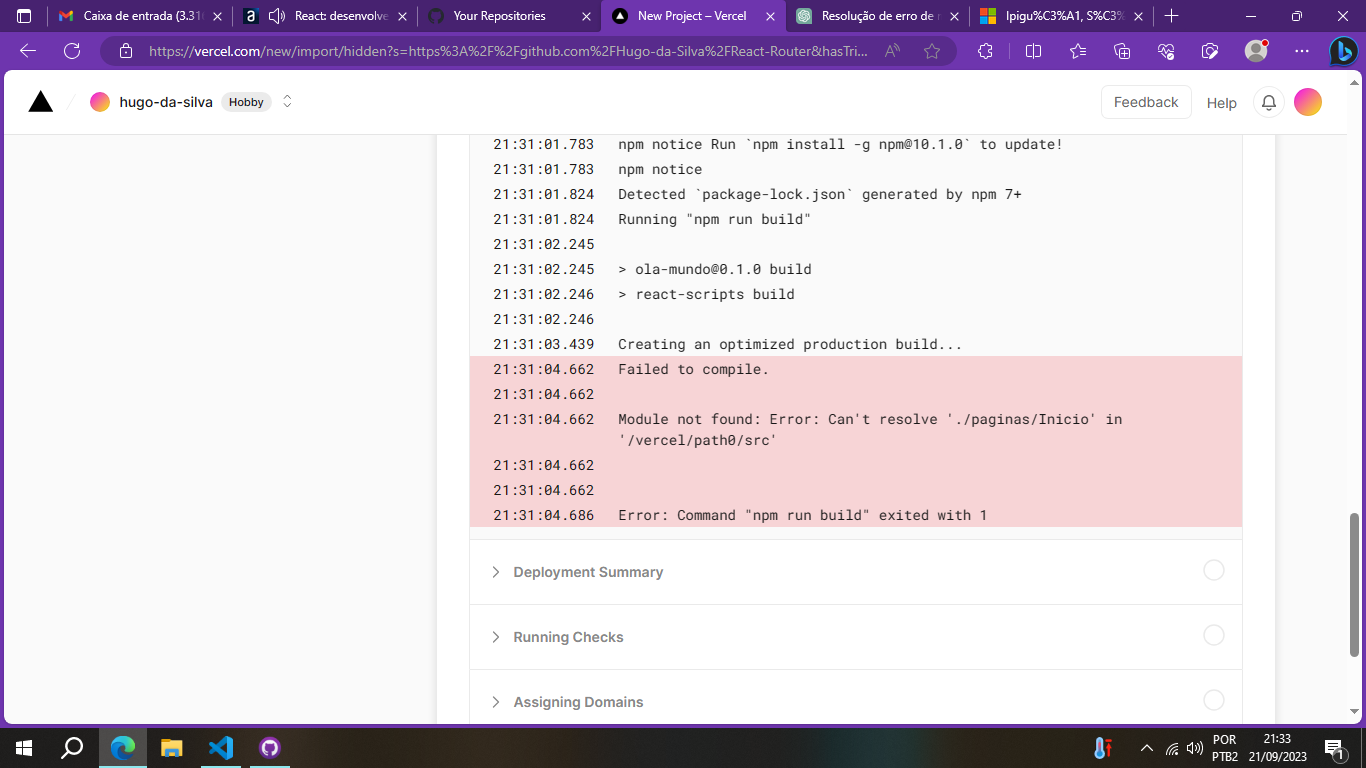Open File Explorer from the taskbar
The height and width of the screenshot is (768, 1366).
pos(172,748)
